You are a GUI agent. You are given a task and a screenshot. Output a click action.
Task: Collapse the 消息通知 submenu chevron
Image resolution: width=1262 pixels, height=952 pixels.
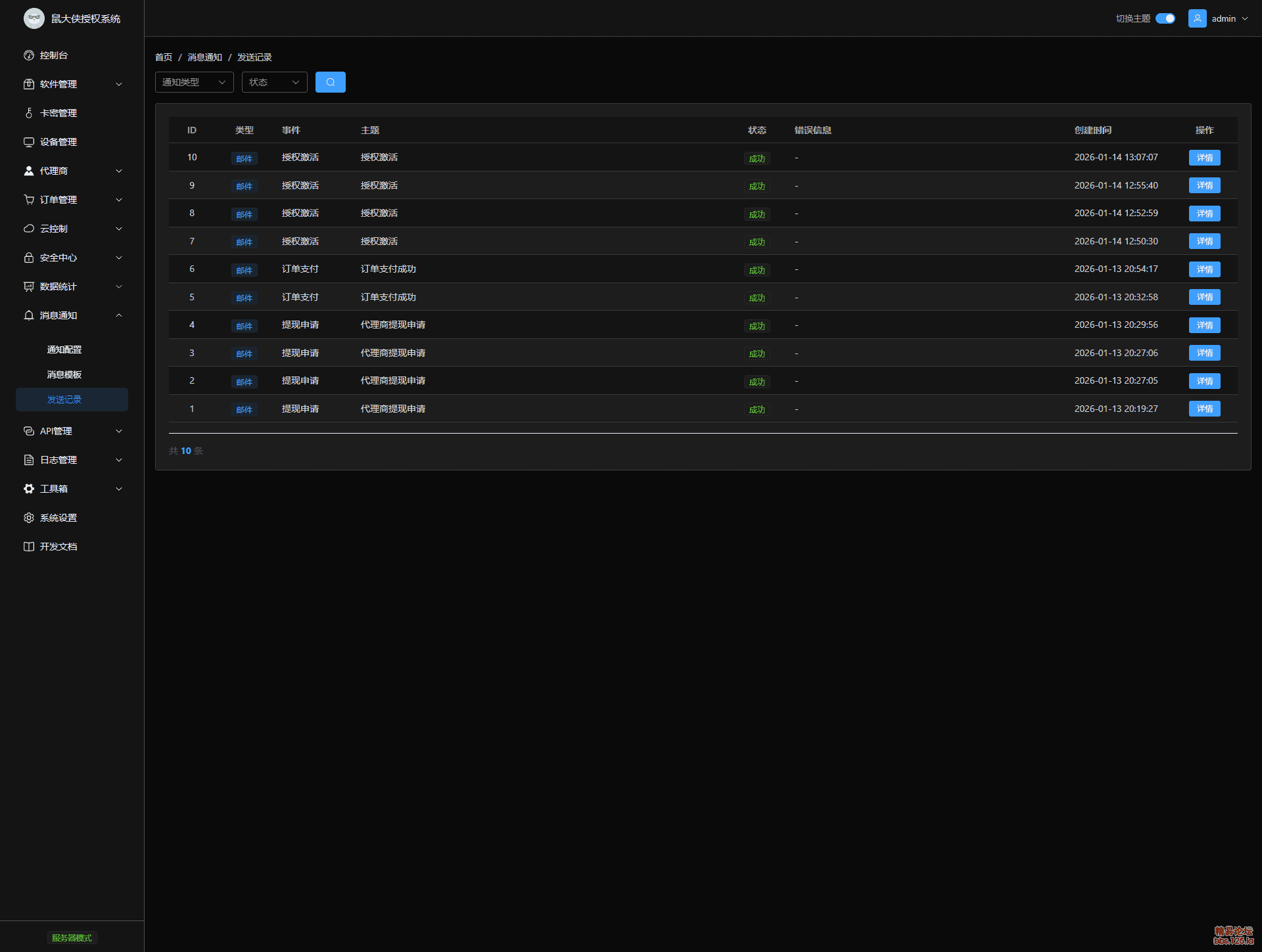click(x=119, y=315)
